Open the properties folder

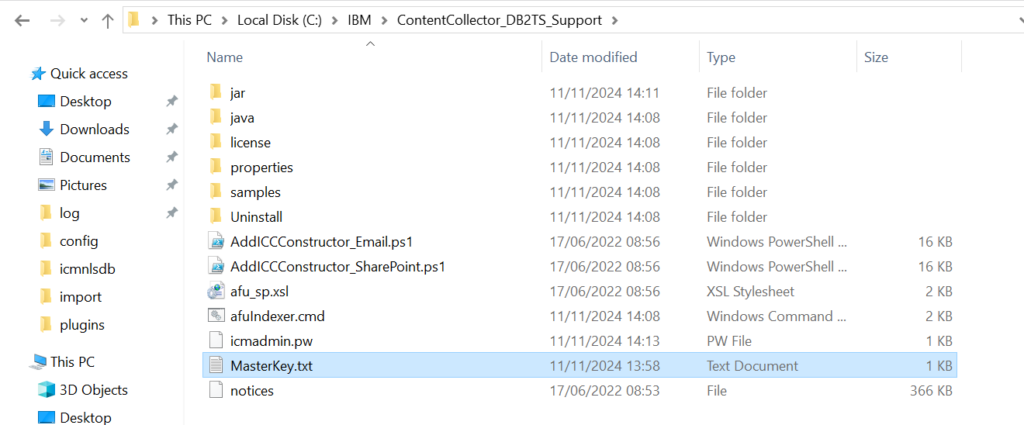[x=261, y=167]
